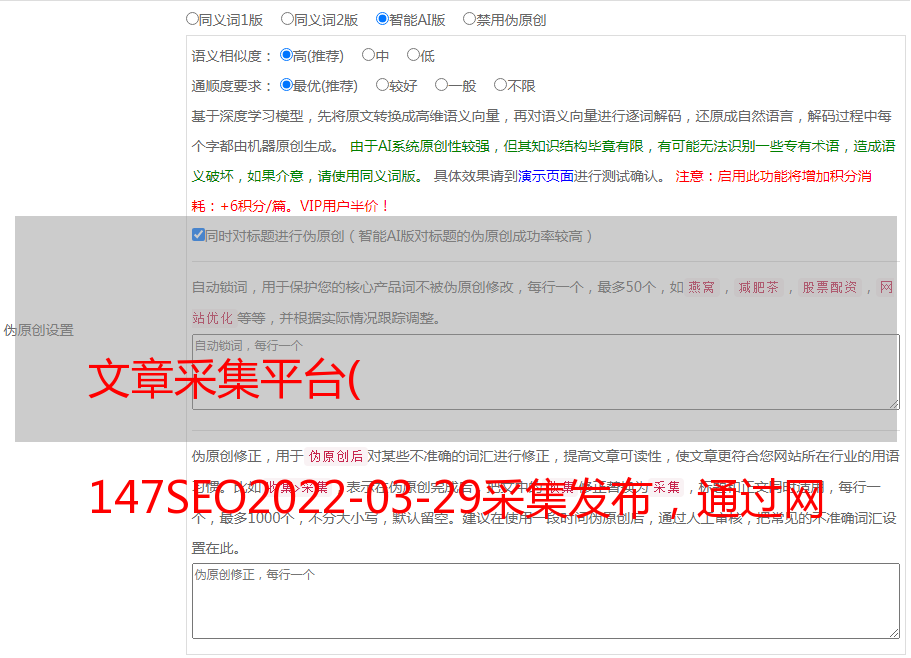The height and width of the screenshot is (658, 911).
Task: Toggle 同时对标题进行伪原创 checkbox
Action: point(198,235)
